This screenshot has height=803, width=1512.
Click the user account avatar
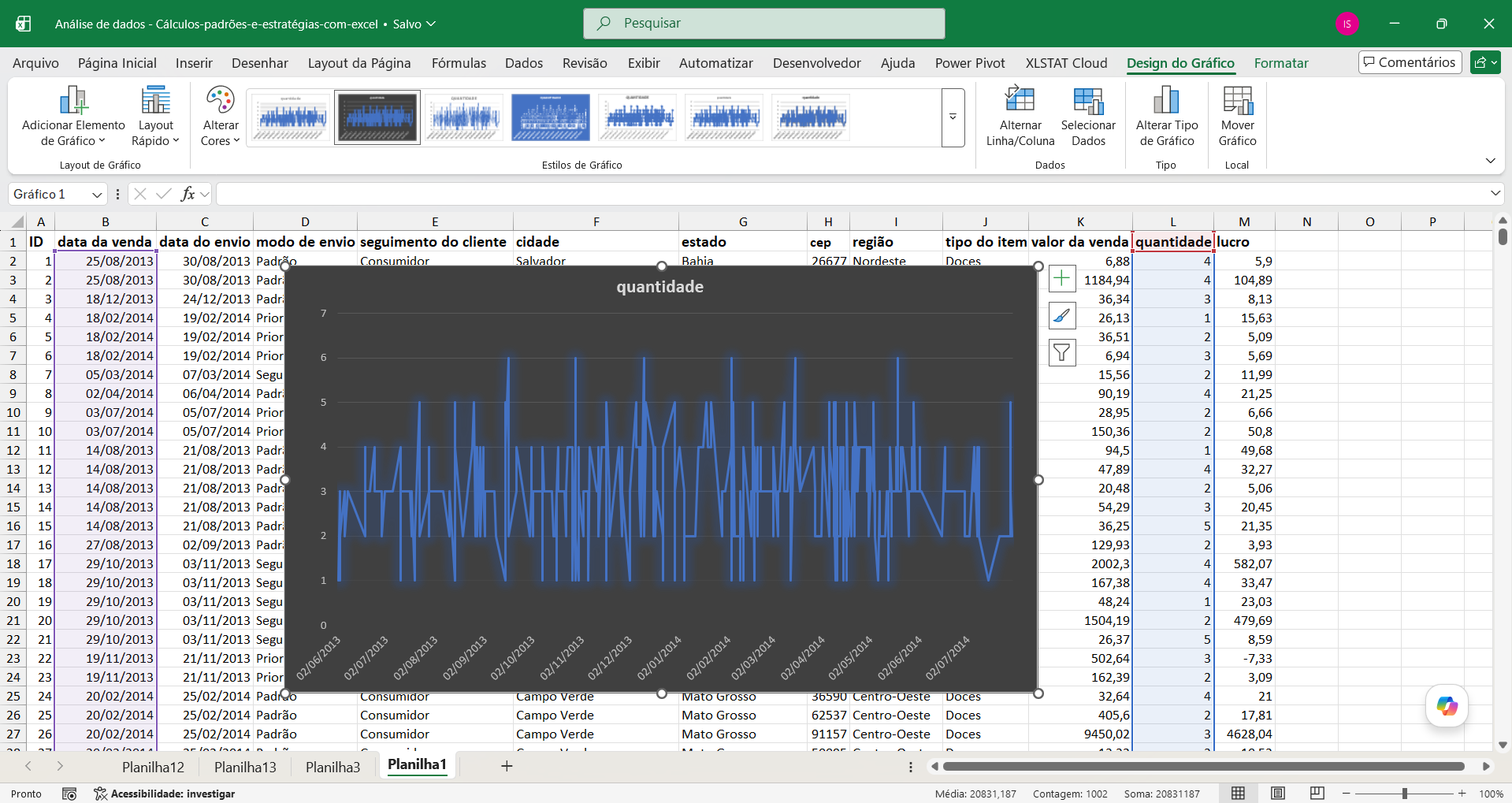click(x=1347, y=24)
